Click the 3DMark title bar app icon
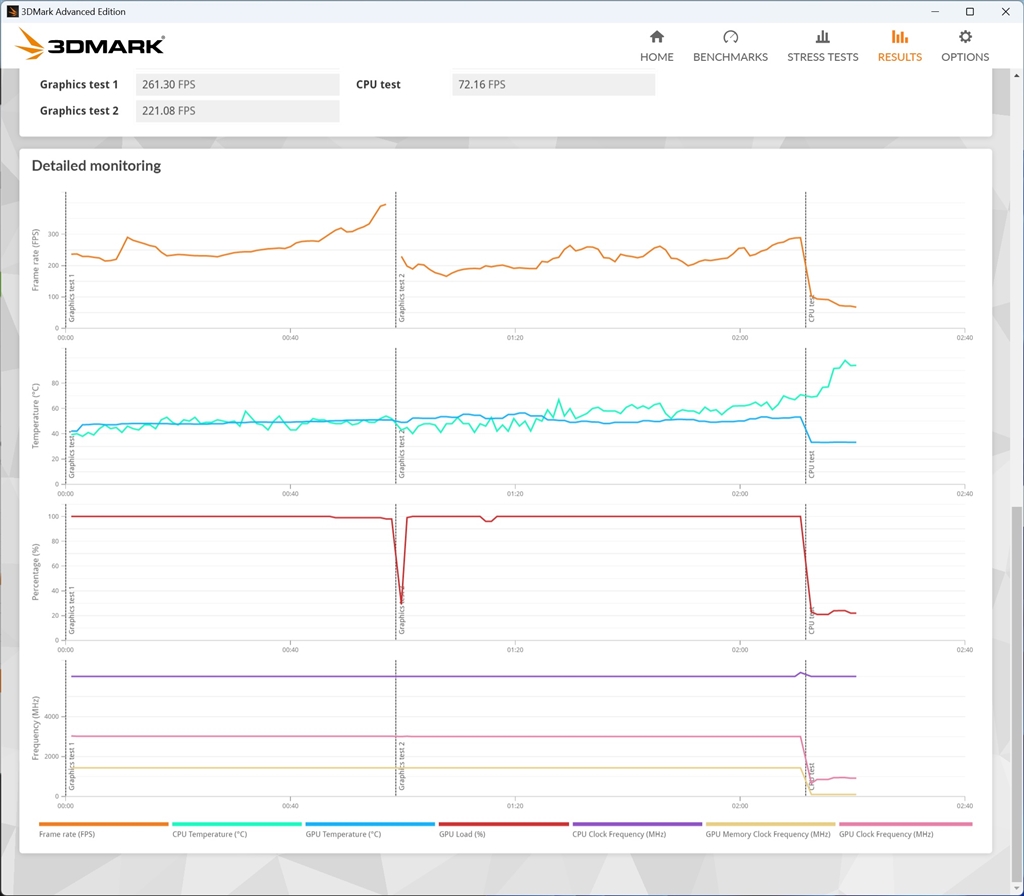The height and width of the screenshot is (896, 1024). coord(12,11)
